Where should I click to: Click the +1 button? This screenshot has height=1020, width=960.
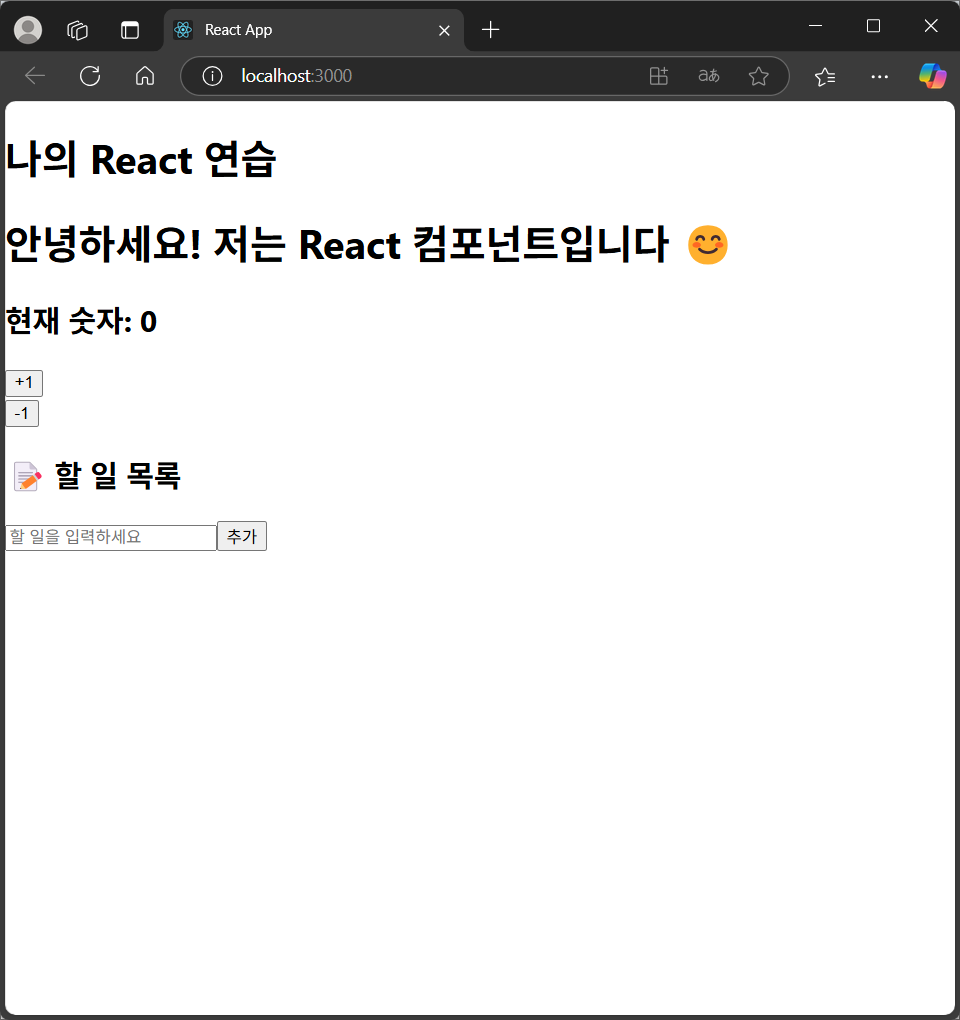24,383
